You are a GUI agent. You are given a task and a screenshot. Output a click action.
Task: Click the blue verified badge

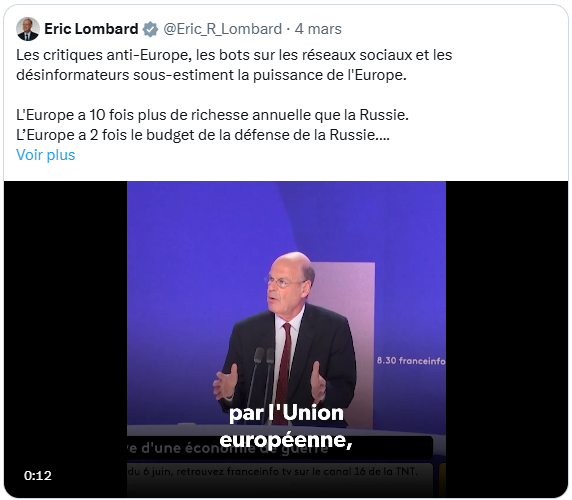[150, 29]
